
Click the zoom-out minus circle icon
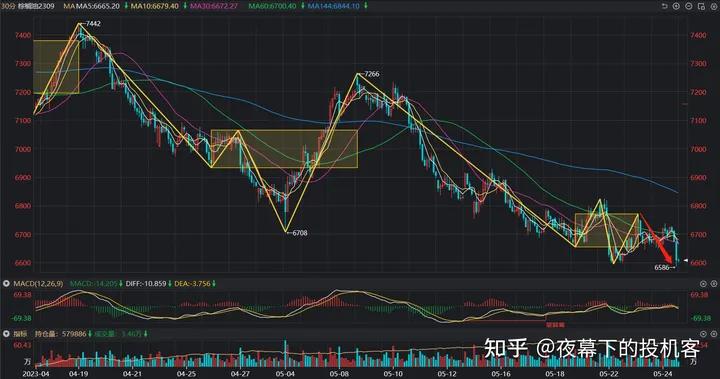(x=689, y=6)
